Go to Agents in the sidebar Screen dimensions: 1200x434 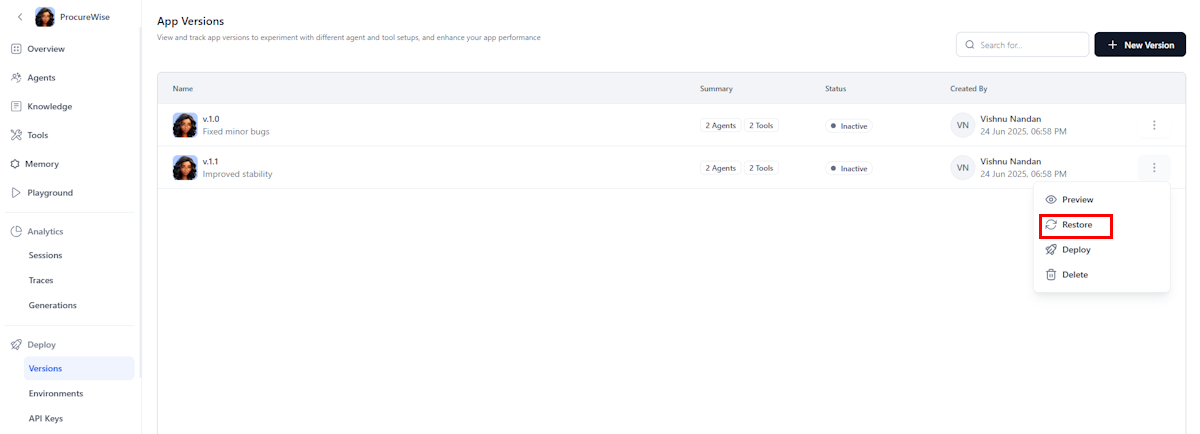[x=41, y=78]
